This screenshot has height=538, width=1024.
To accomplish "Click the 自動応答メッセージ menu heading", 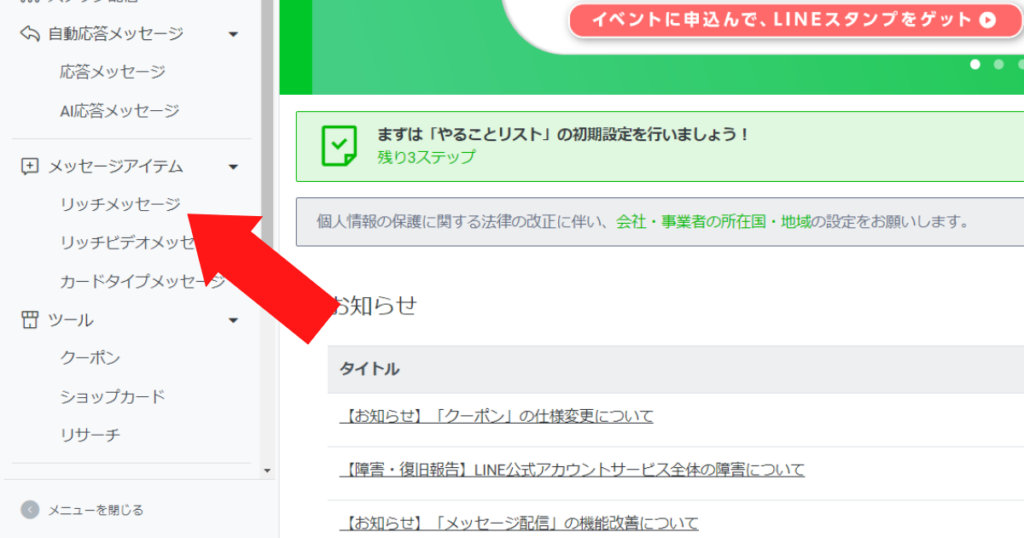I will tap(116, 34).
